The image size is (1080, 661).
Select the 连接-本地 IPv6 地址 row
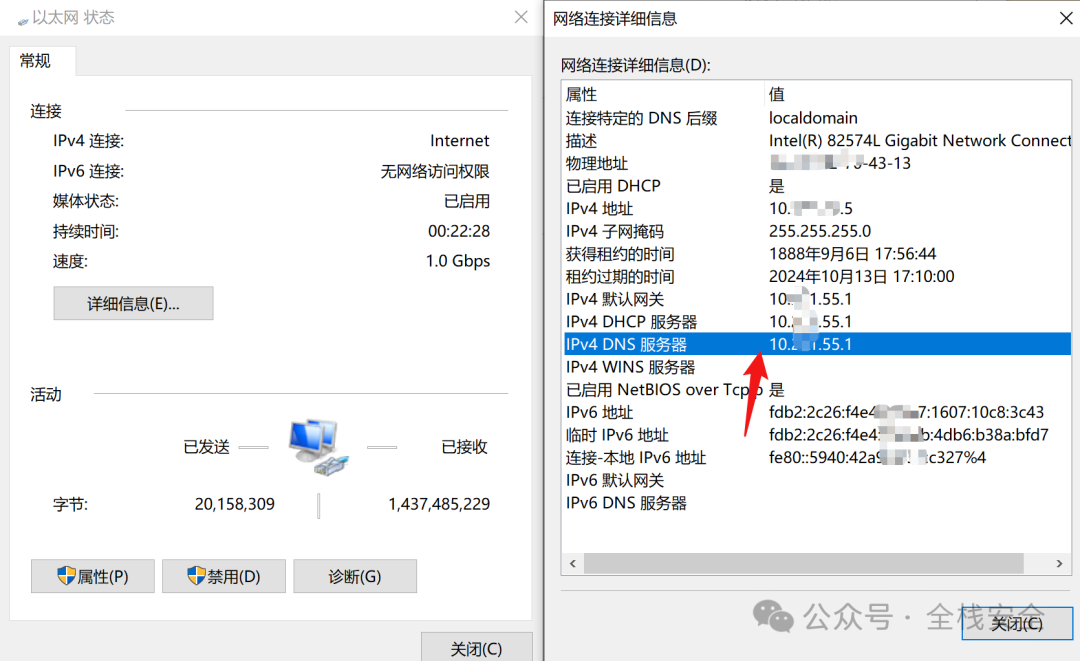(x=817, y=458)
